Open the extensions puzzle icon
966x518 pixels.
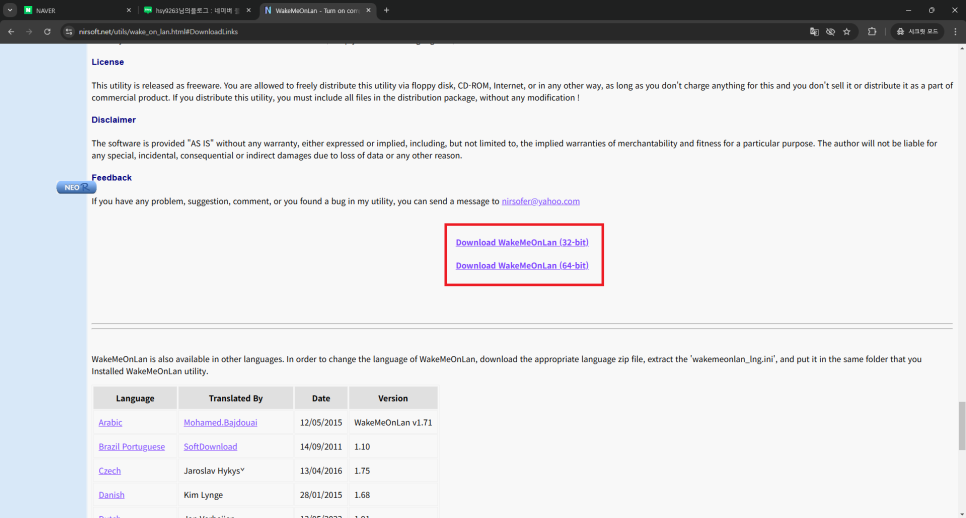tap(872, 31)
